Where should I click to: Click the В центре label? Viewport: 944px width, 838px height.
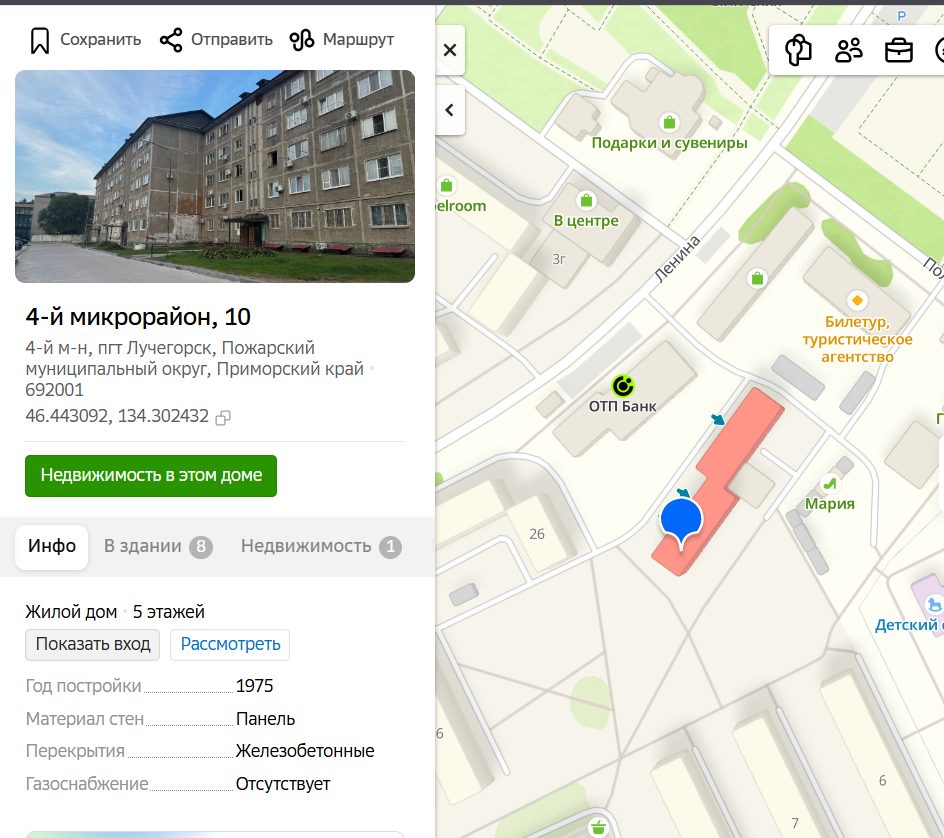586,221
